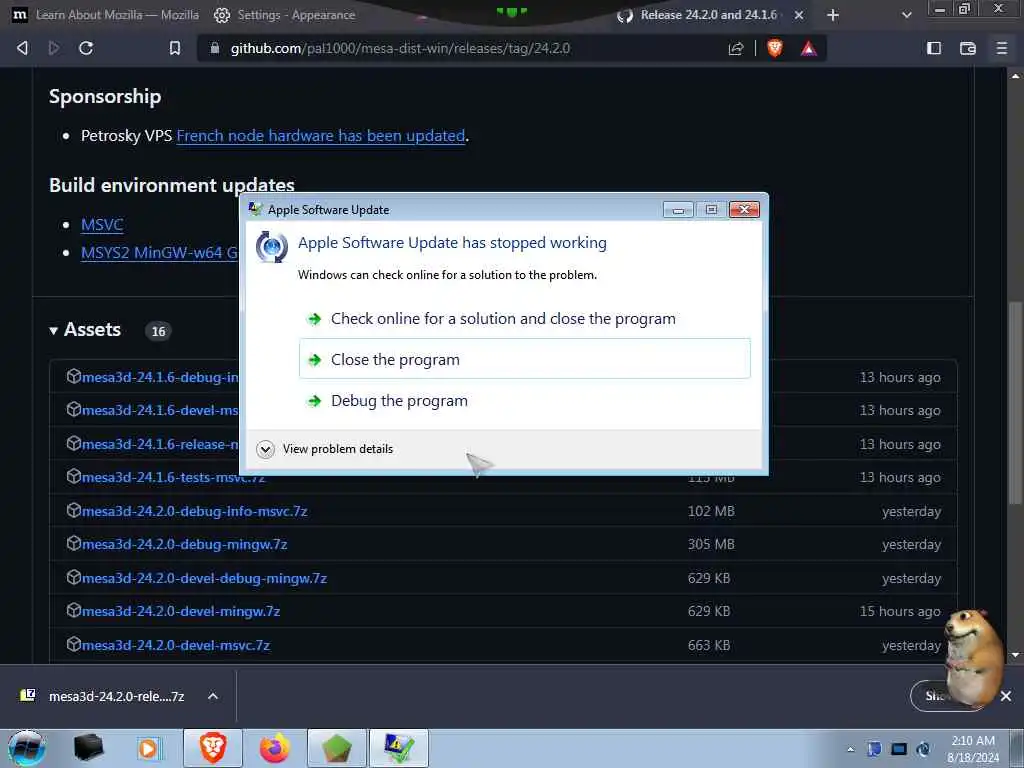Go back with the browser back arrow
The width and height of the screenshot is (1024, 768).
(x=22, y=48)
